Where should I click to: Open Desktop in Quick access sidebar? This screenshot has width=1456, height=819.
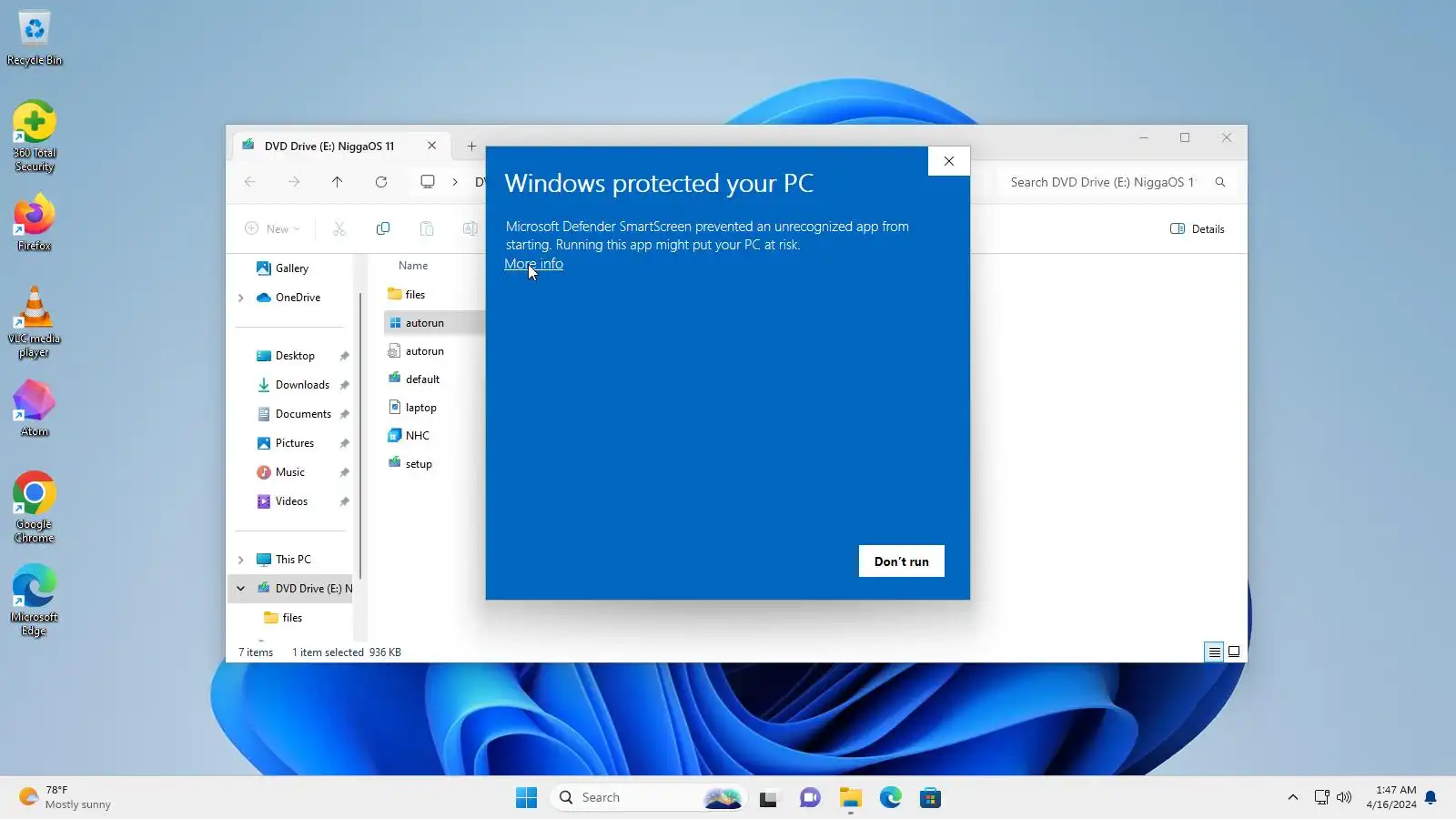pyautogui.click(x=286, y=356)
